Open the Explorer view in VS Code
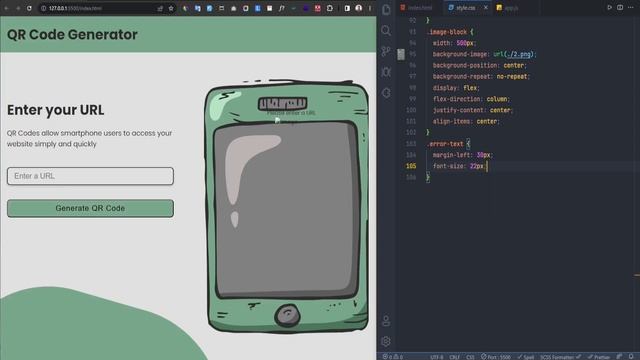This screenshot has width=640, height=360. [x=386, y=9]
